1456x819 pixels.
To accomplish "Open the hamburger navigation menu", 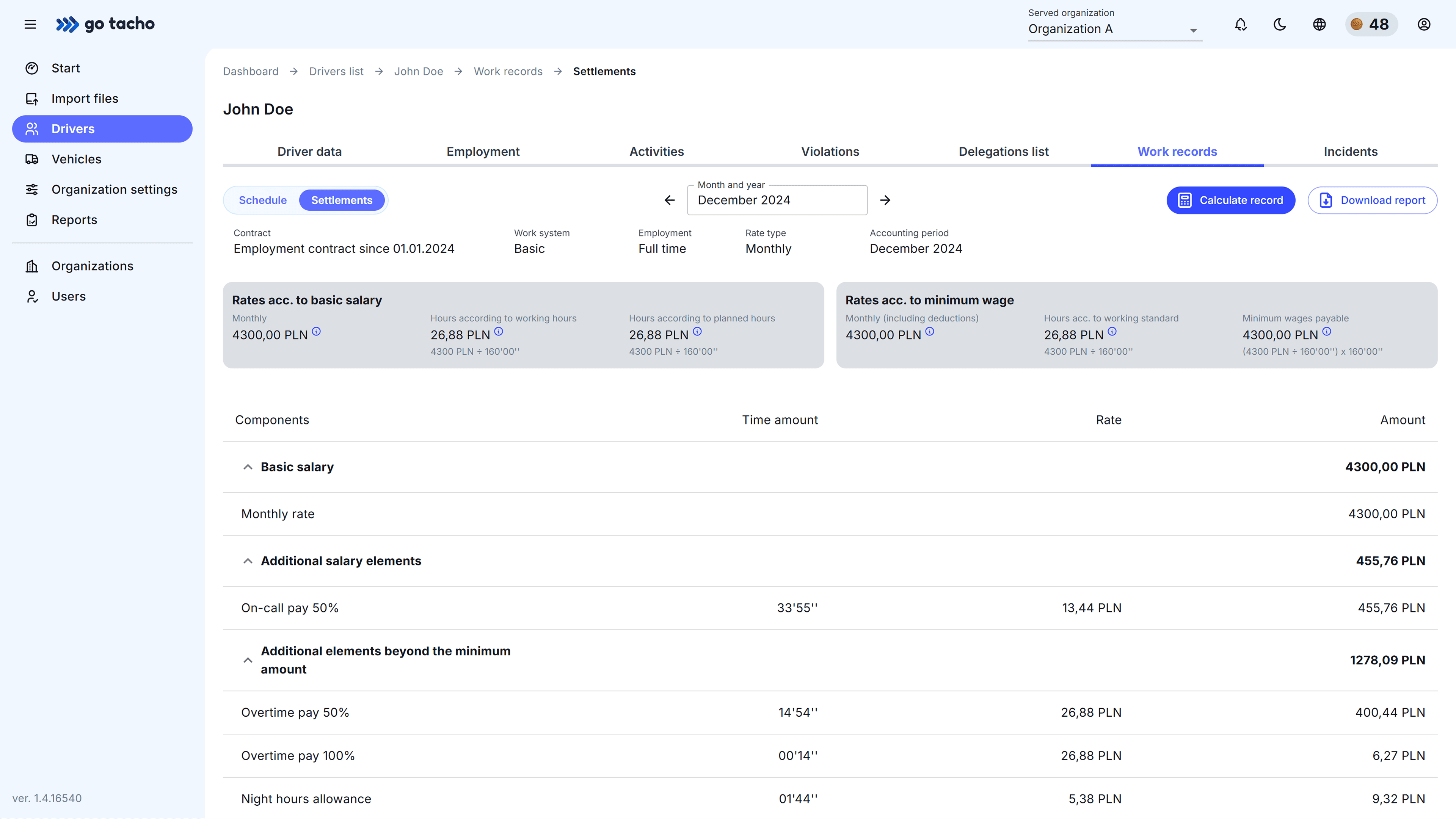I will [30, 24].
